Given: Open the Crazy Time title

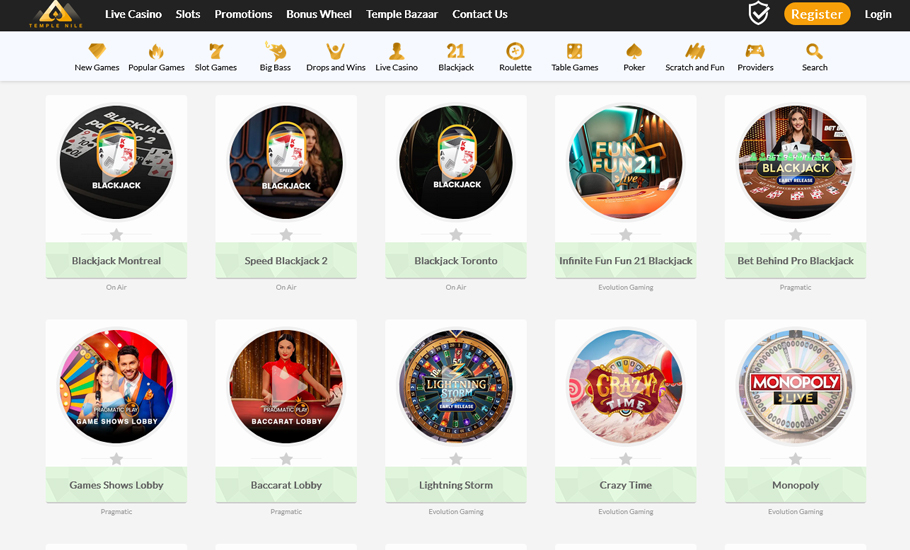Looking at the screenshot, I should pyautogui.click(x=626, y=485).
